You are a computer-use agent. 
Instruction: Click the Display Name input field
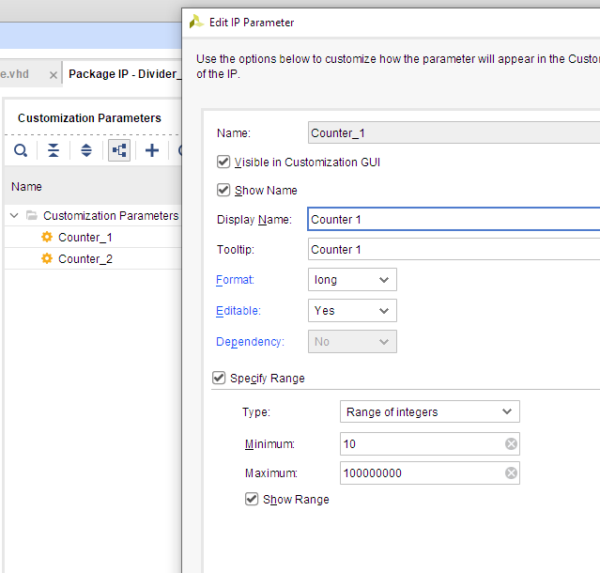coord(450,220)
